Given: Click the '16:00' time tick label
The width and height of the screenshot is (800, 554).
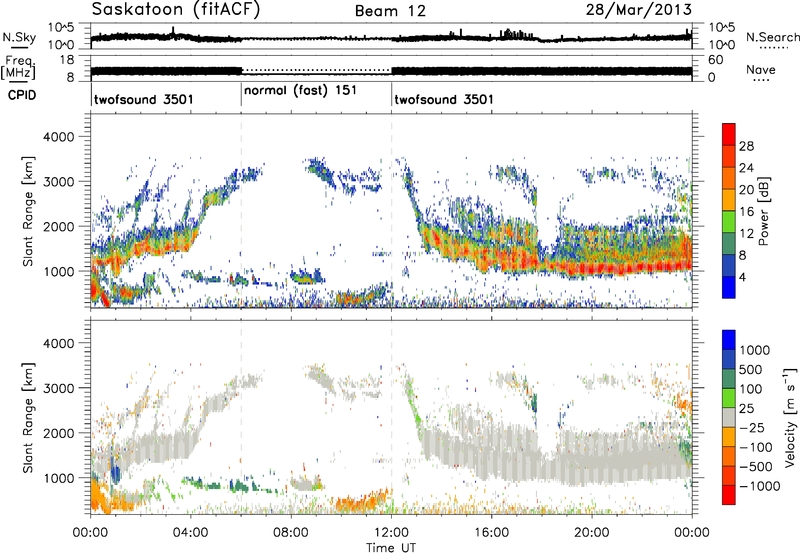Looking at the screenshot, I should click(x=491, y=533).
